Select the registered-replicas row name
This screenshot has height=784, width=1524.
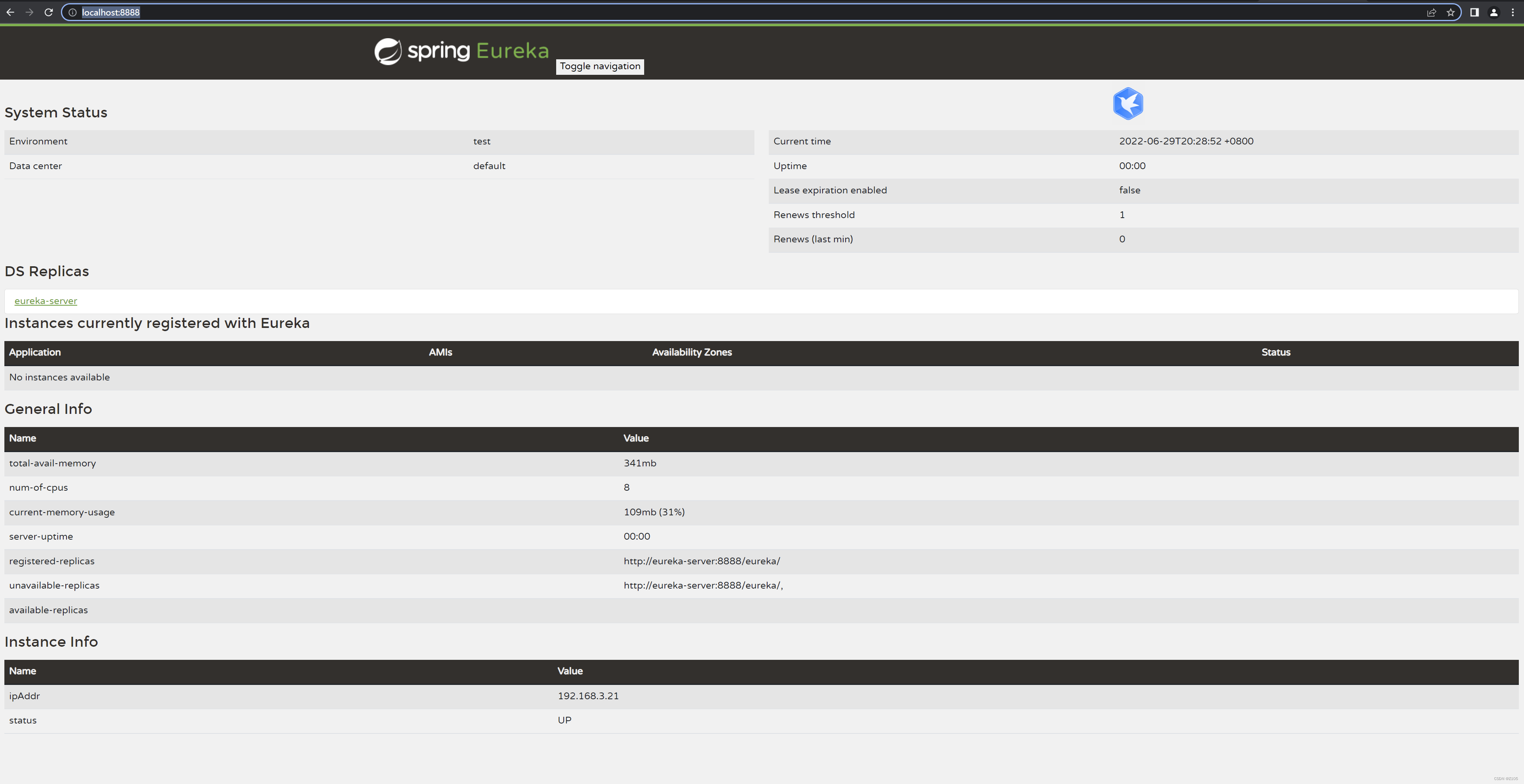tap(51, 562)
